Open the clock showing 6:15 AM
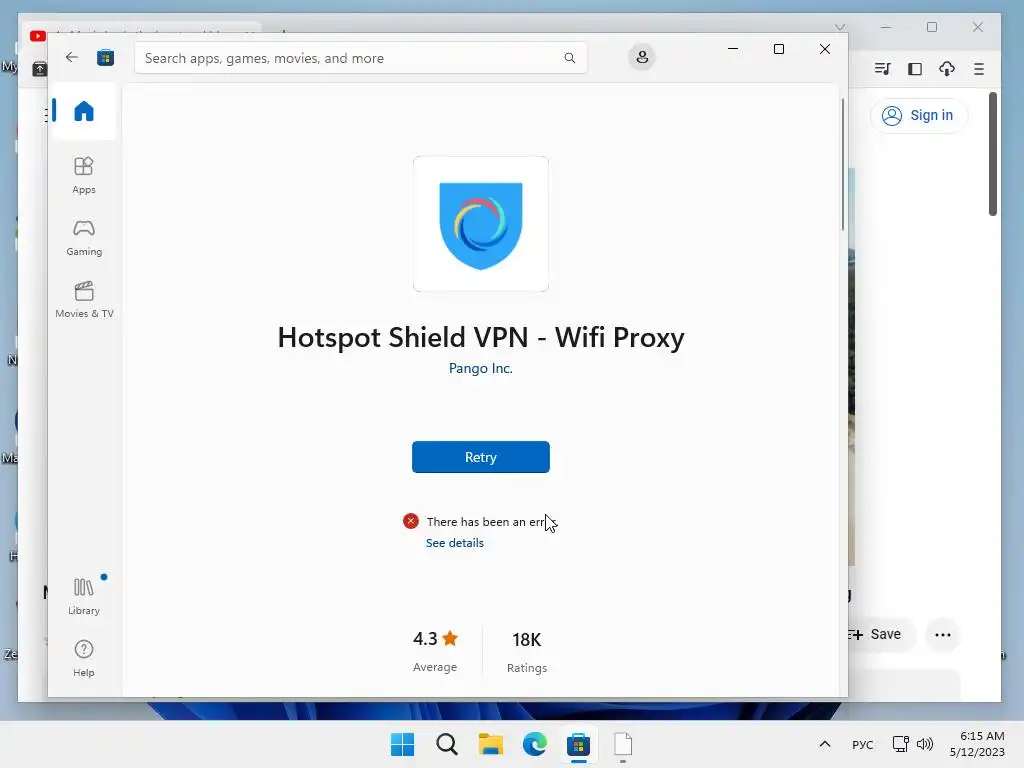This screenshot has width=1024, height=768. [977, 744]
